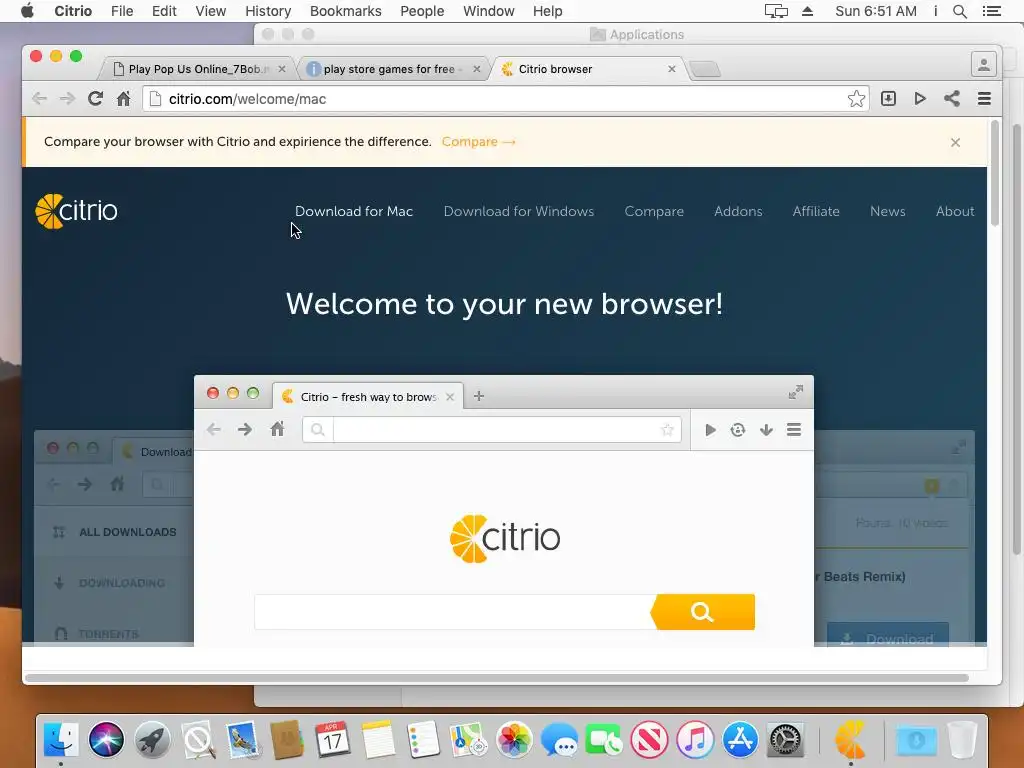The image size is (1024, 768).
Task: Open the Edit menu
Action: 164,11
